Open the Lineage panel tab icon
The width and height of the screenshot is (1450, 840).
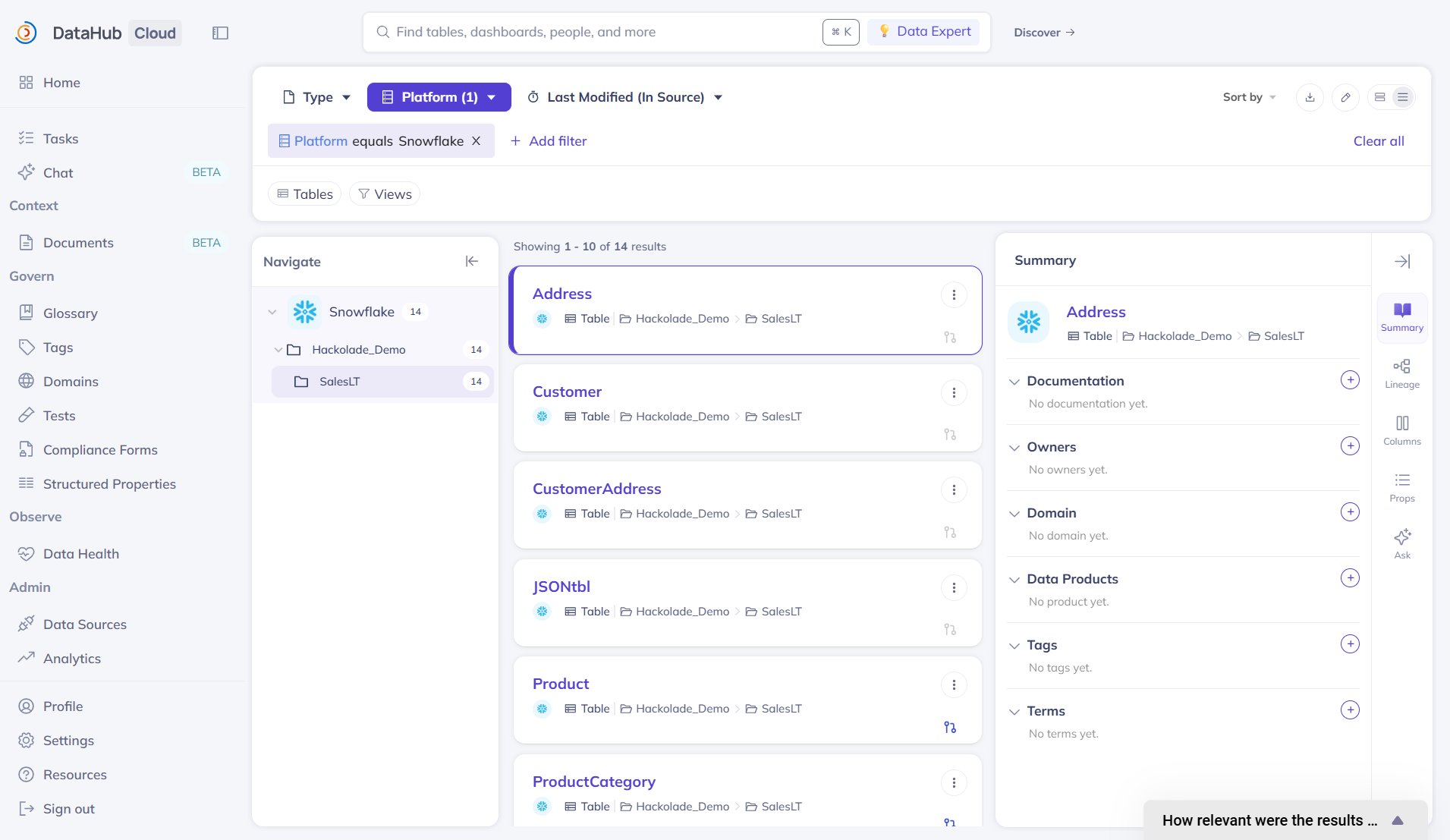[1401, 373]
